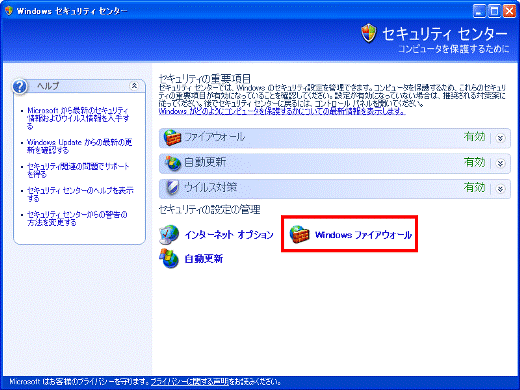Maximize the Windows セキュリティ センター window
520x390 pixels.
click(494, 11)
